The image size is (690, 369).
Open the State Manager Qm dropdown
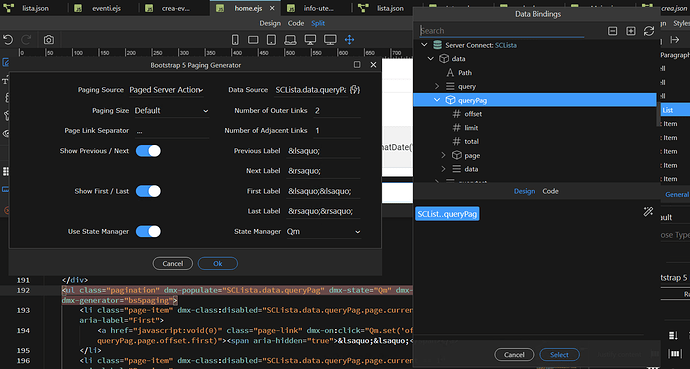(323, 232)
